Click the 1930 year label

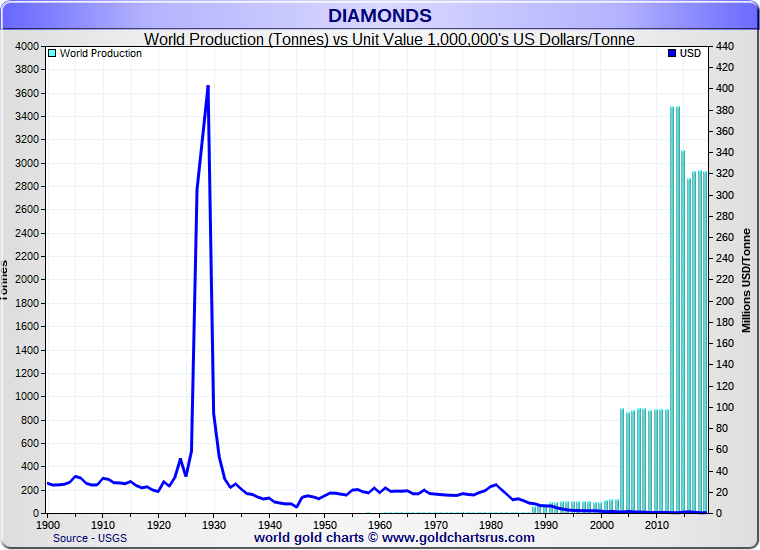[214, 525]
